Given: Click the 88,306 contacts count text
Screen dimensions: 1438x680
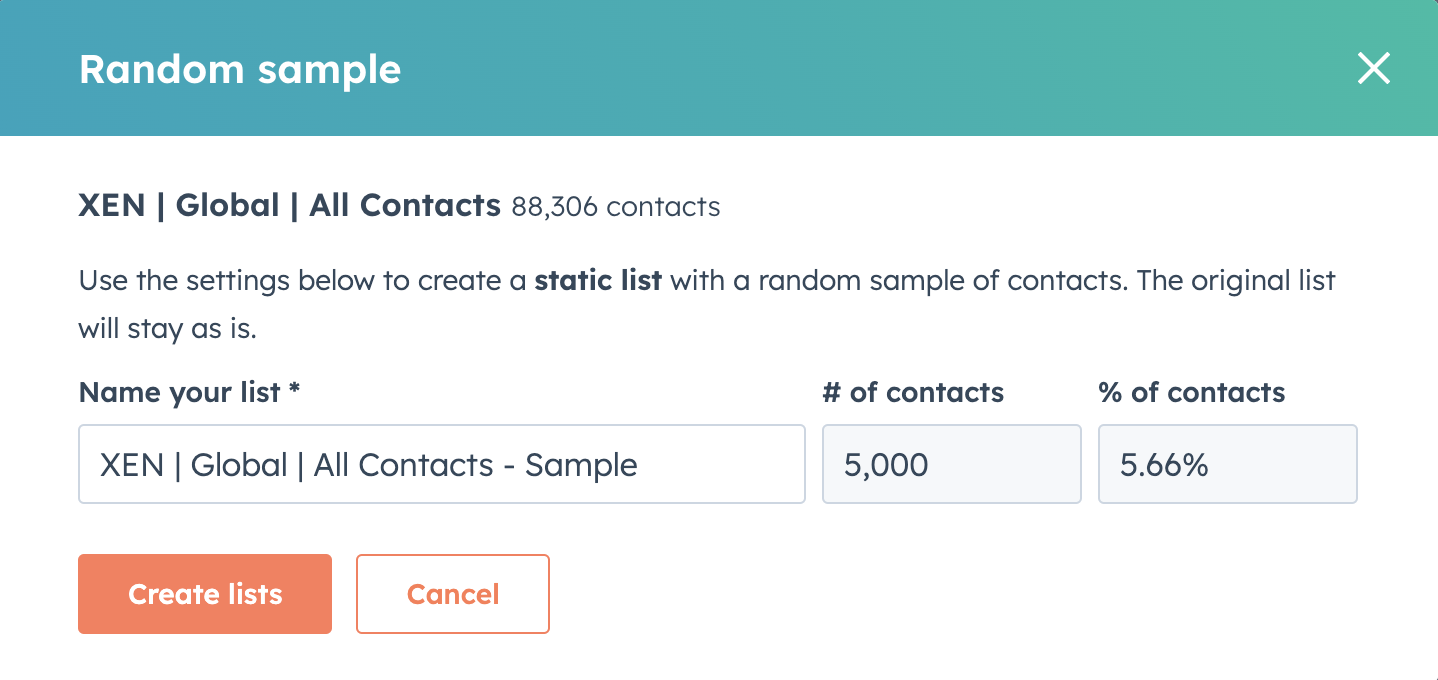Looking at the screenshot, I should tap(615, 207).
